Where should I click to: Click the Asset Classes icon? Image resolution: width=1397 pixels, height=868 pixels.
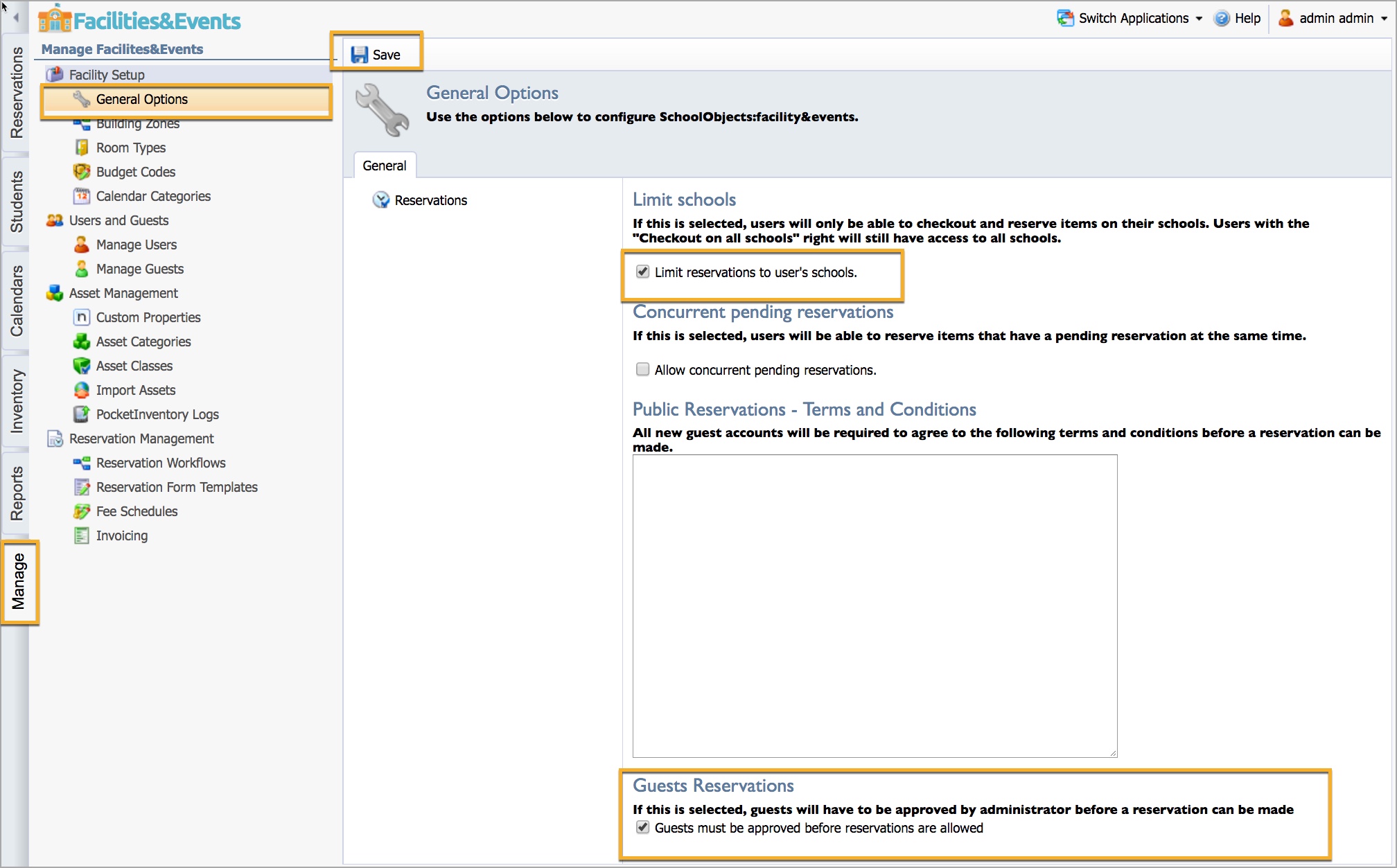(x=82, y=366)
